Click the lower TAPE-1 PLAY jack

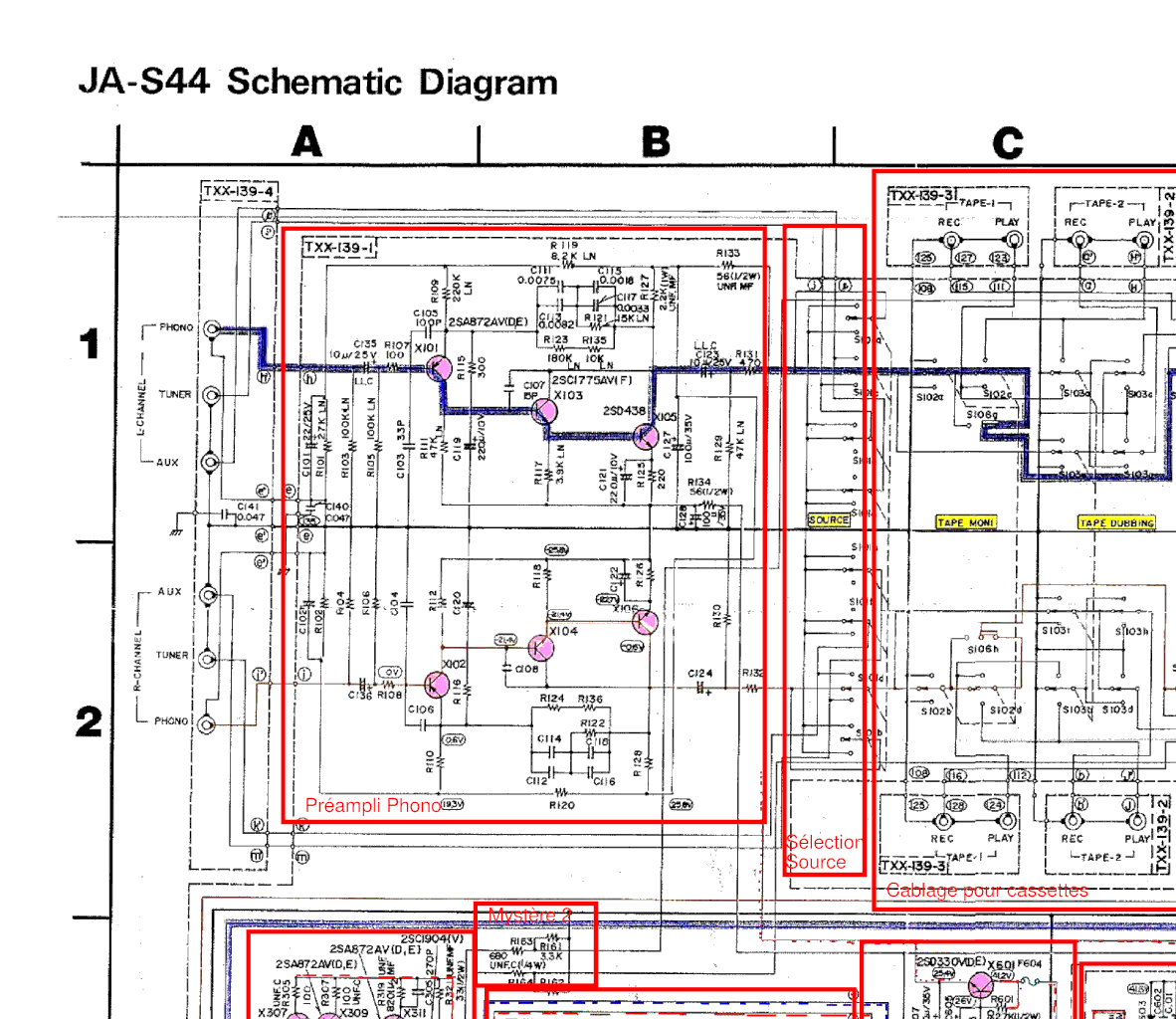pyautogui.click(x=1007, y=820)
